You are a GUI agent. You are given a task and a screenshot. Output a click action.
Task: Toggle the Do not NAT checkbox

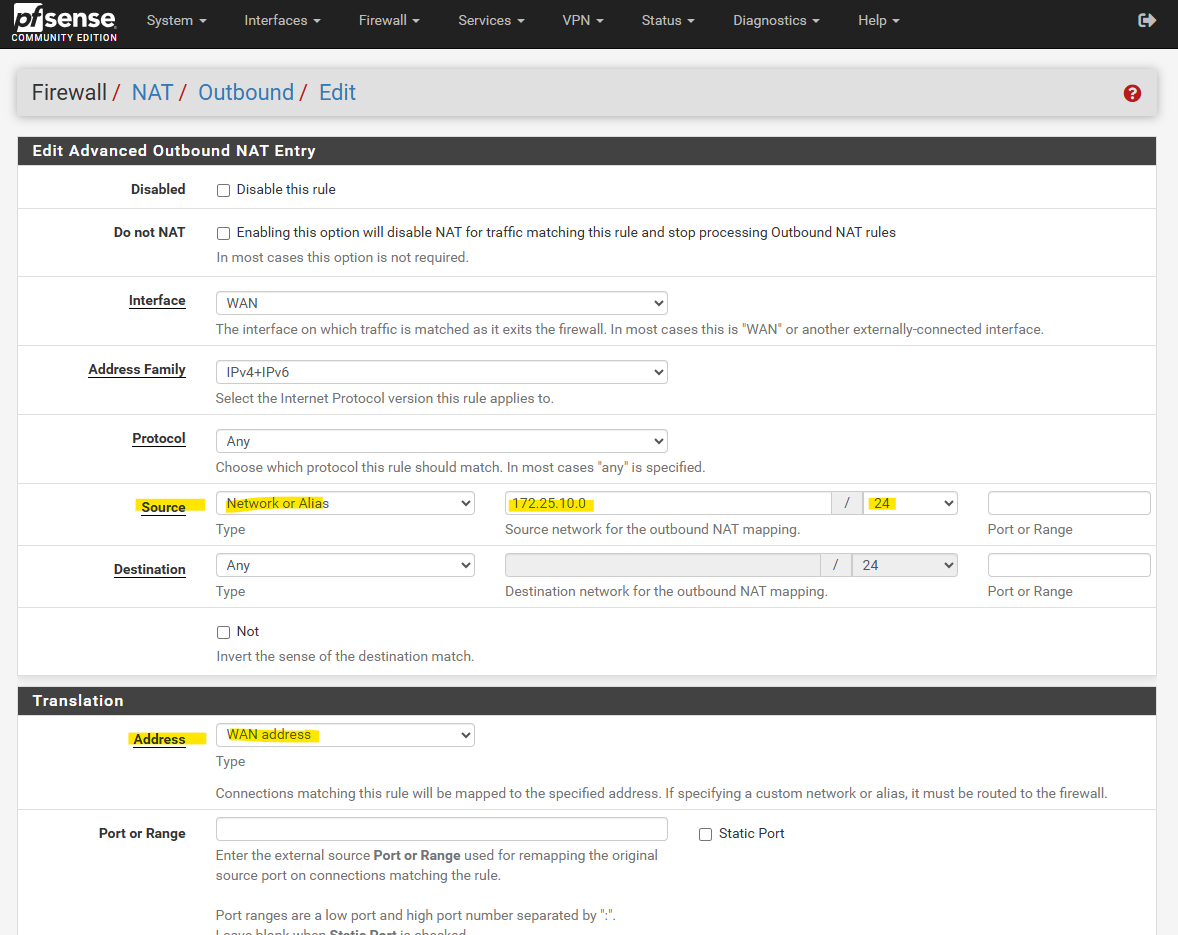pos(224,233)
